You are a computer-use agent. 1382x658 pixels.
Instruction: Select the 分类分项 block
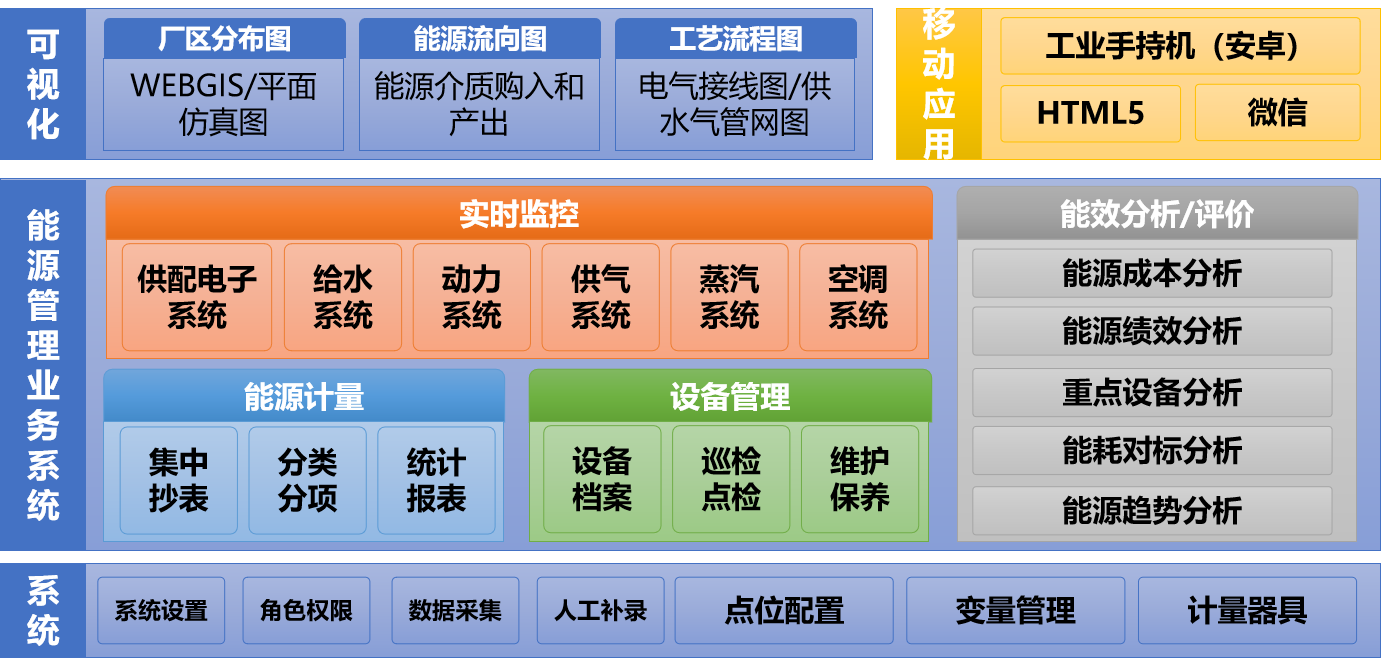click(x=307, y=480)
